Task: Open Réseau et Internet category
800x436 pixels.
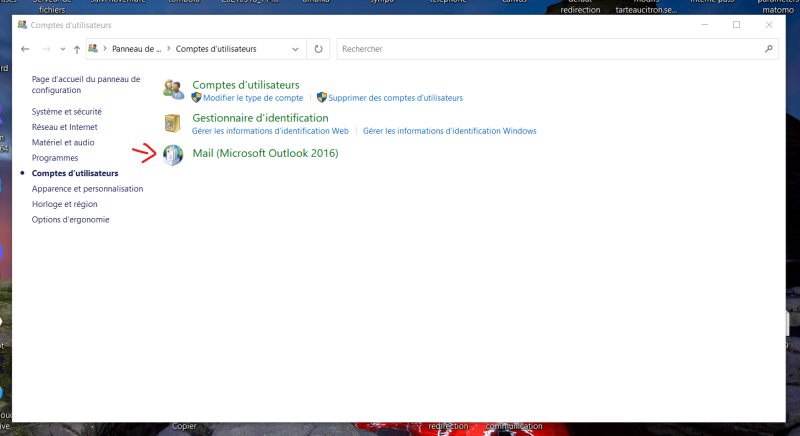Action: [x=64, y=127]
